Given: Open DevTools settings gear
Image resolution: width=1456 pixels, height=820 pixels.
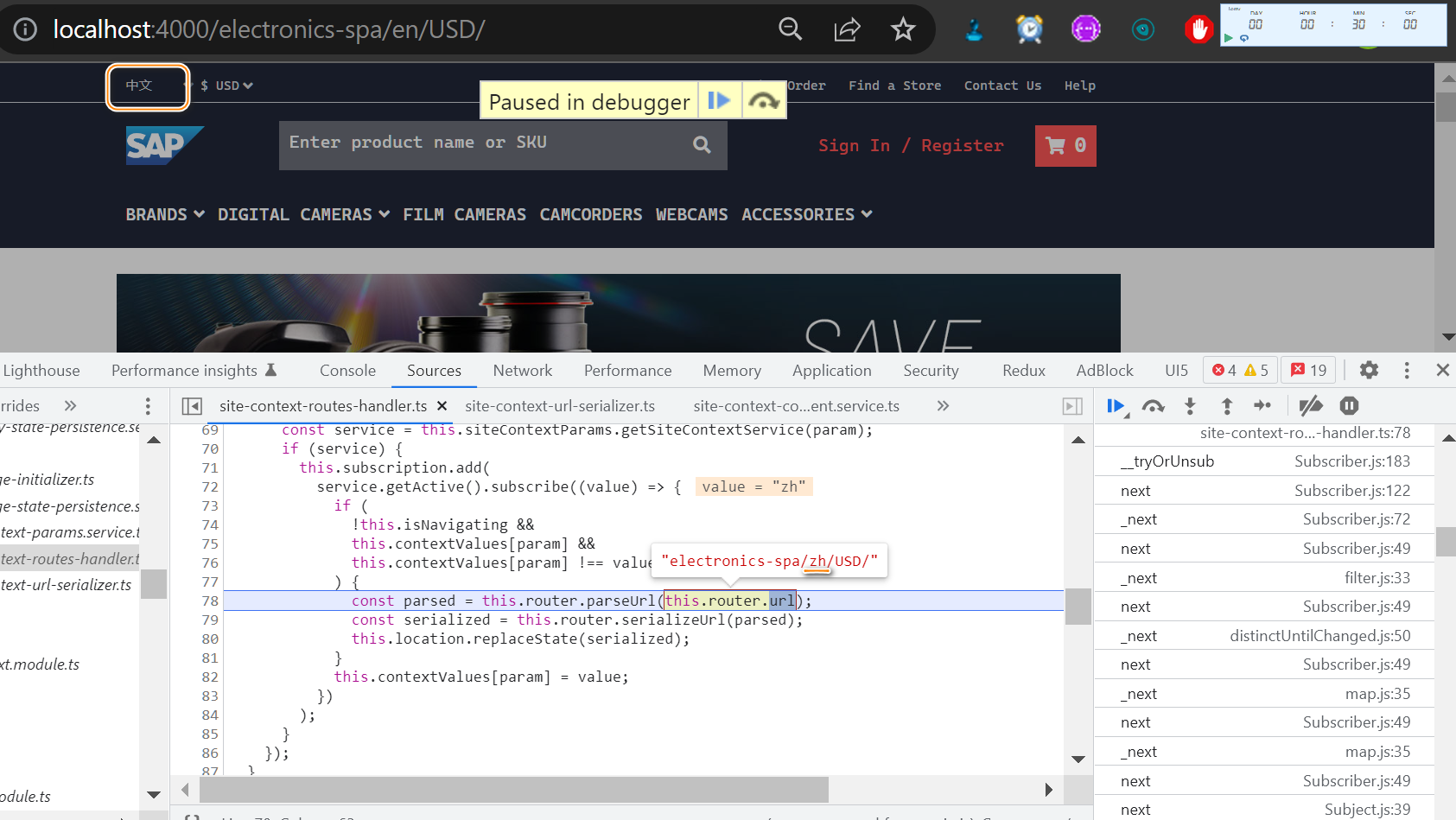Looking at the screenshot, I should tap(1369, 371).
